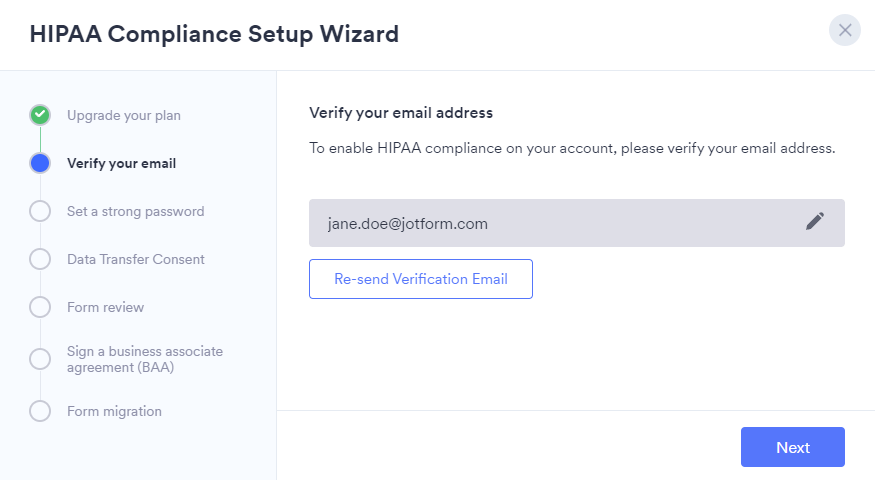Screen dimensions: 875x480
Task: Click the green checkmark step icon
Action: (x=40, y=115)
